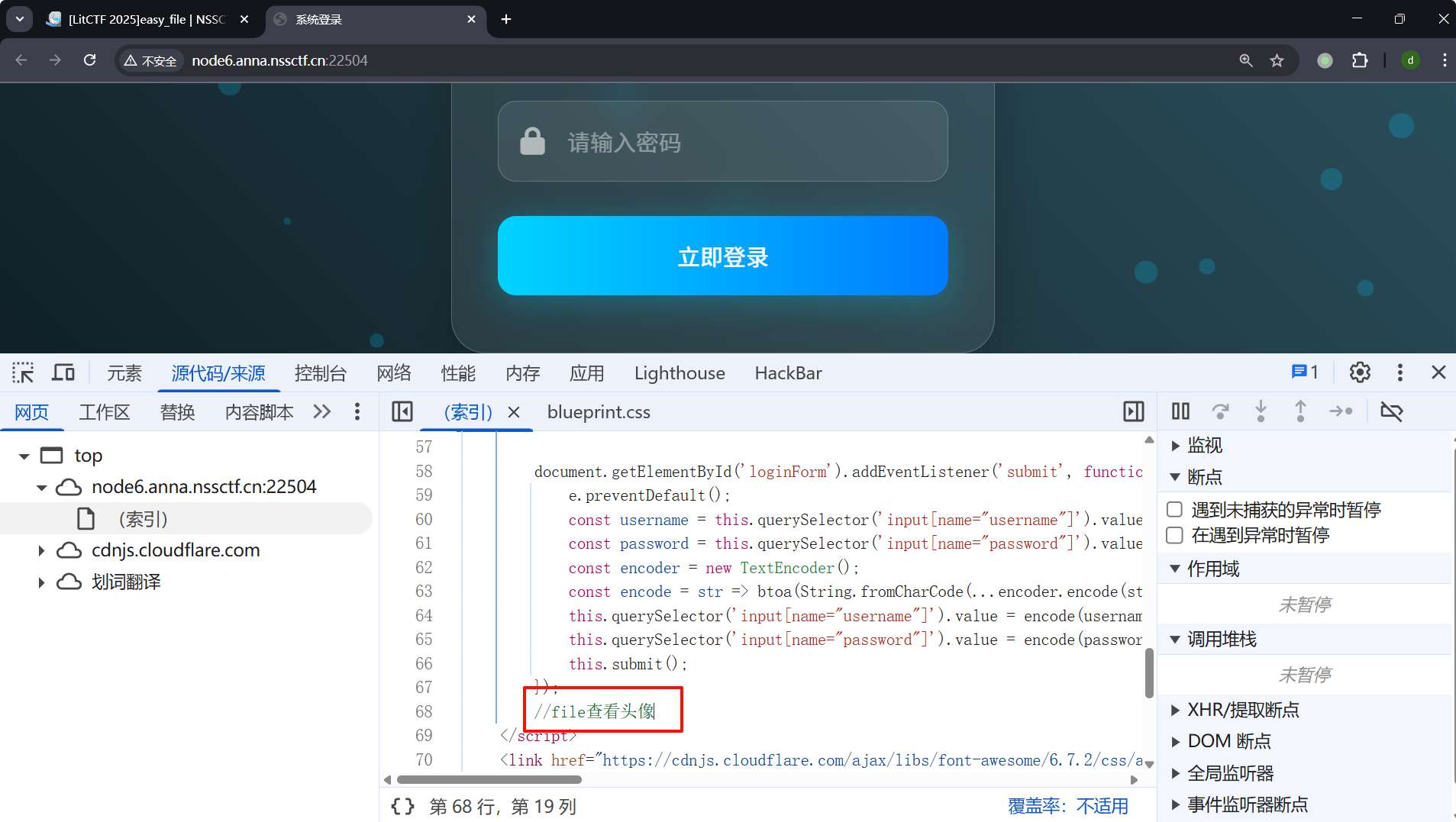
Task: Switch to the 替换 overrides tab
Action: pyautogui.click(x=178, y=412)
